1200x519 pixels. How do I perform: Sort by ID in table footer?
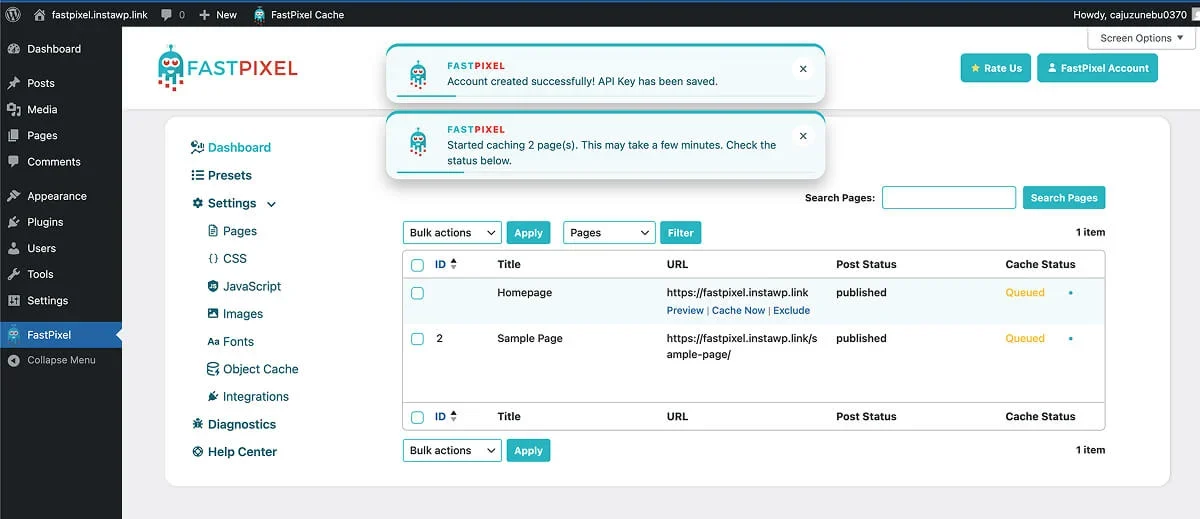[446, 416]
